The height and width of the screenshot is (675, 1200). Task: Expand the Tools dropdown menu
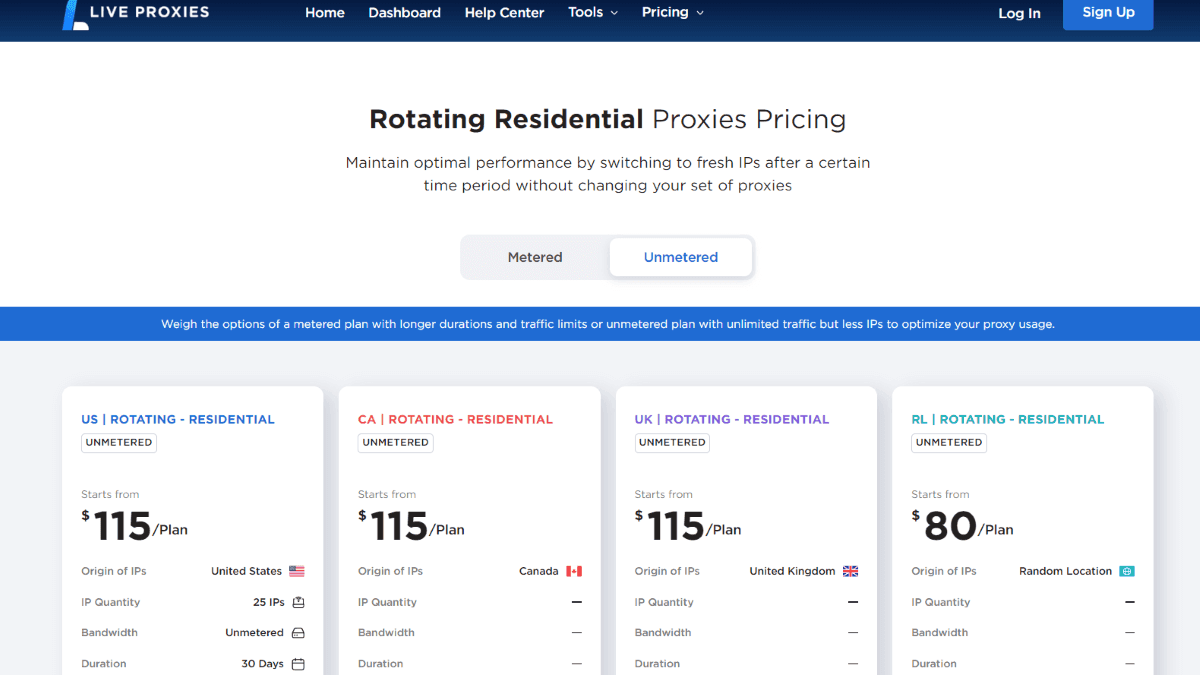pos(593,13)
